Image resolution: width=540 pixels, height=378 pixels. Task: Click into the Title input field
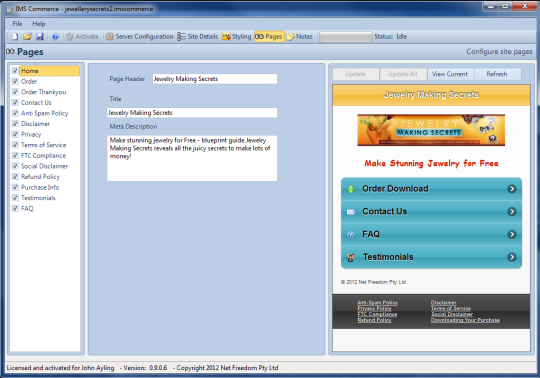192,113
